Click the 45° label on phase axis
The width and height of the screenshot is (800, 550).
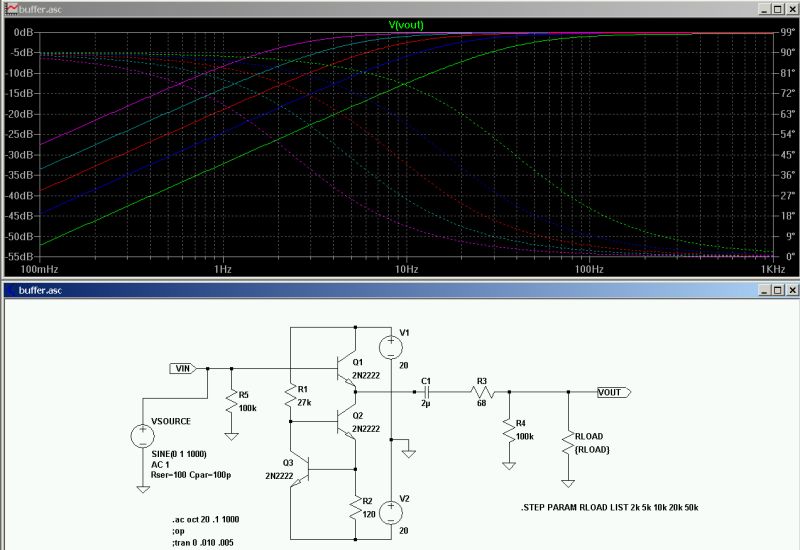(x=788, y=155)
